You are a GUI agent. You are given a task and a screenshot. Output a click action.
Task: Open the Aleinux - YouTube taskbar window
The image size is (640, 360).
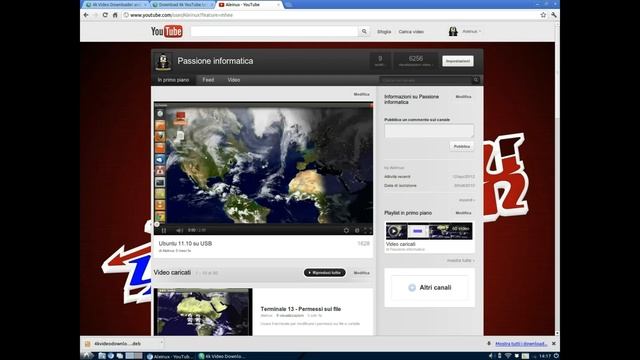click(171, 356)
